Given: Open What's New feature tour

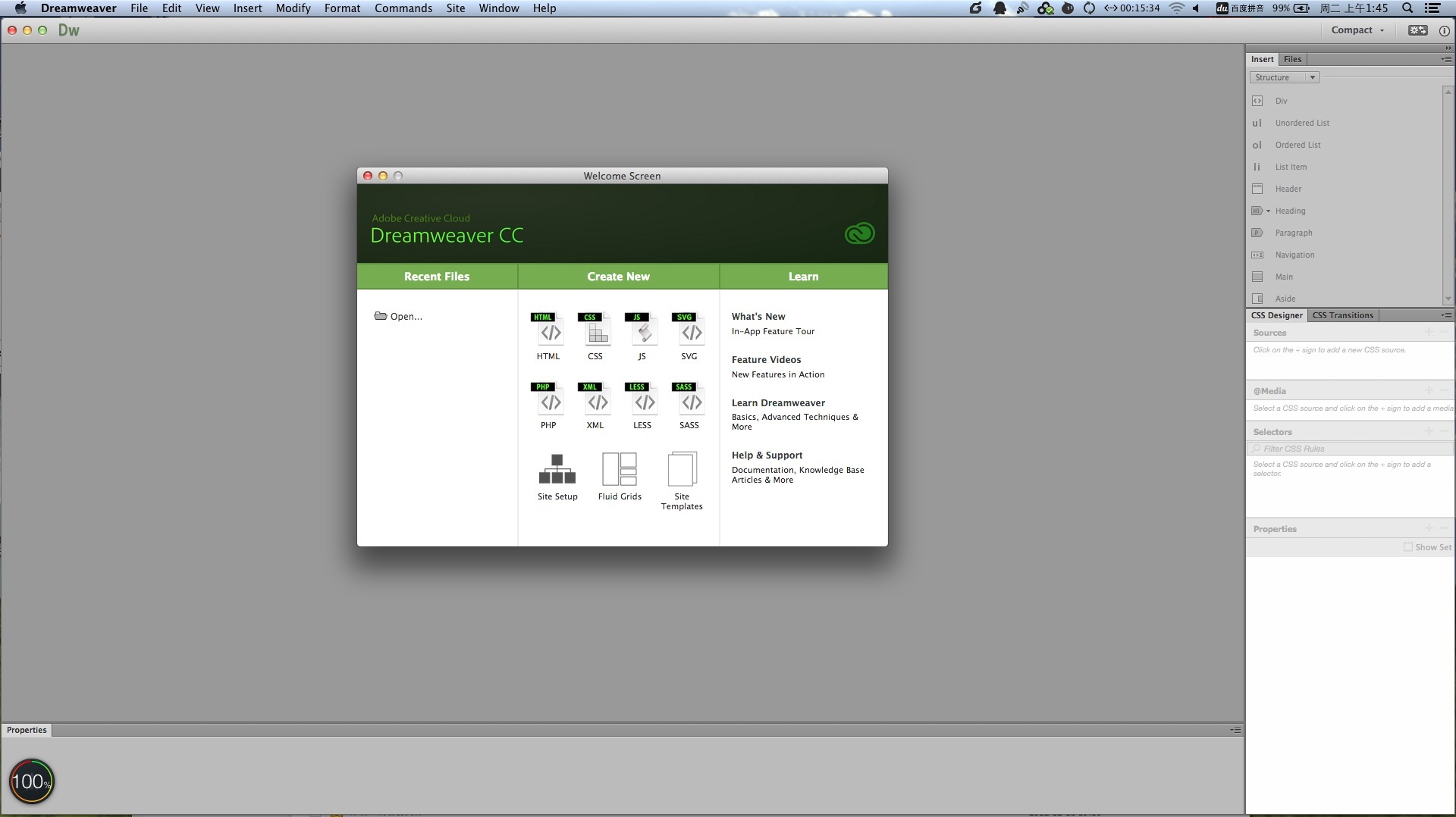Looking at the screenshot, I should pyautogui.click(x=773, y=324).
